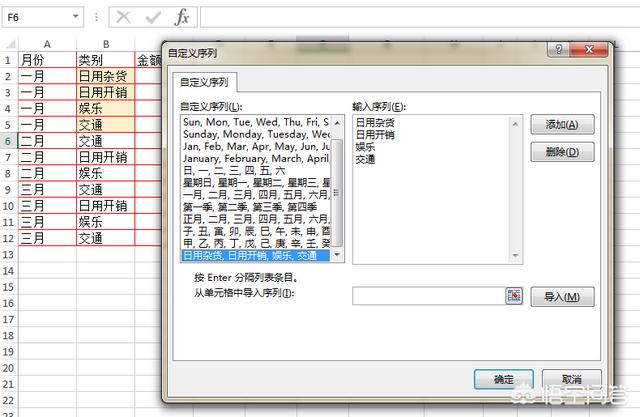Click the custom list scrollbar thumb
The width and height of the screenshot is (640, 417).
(x=337, y=193)
